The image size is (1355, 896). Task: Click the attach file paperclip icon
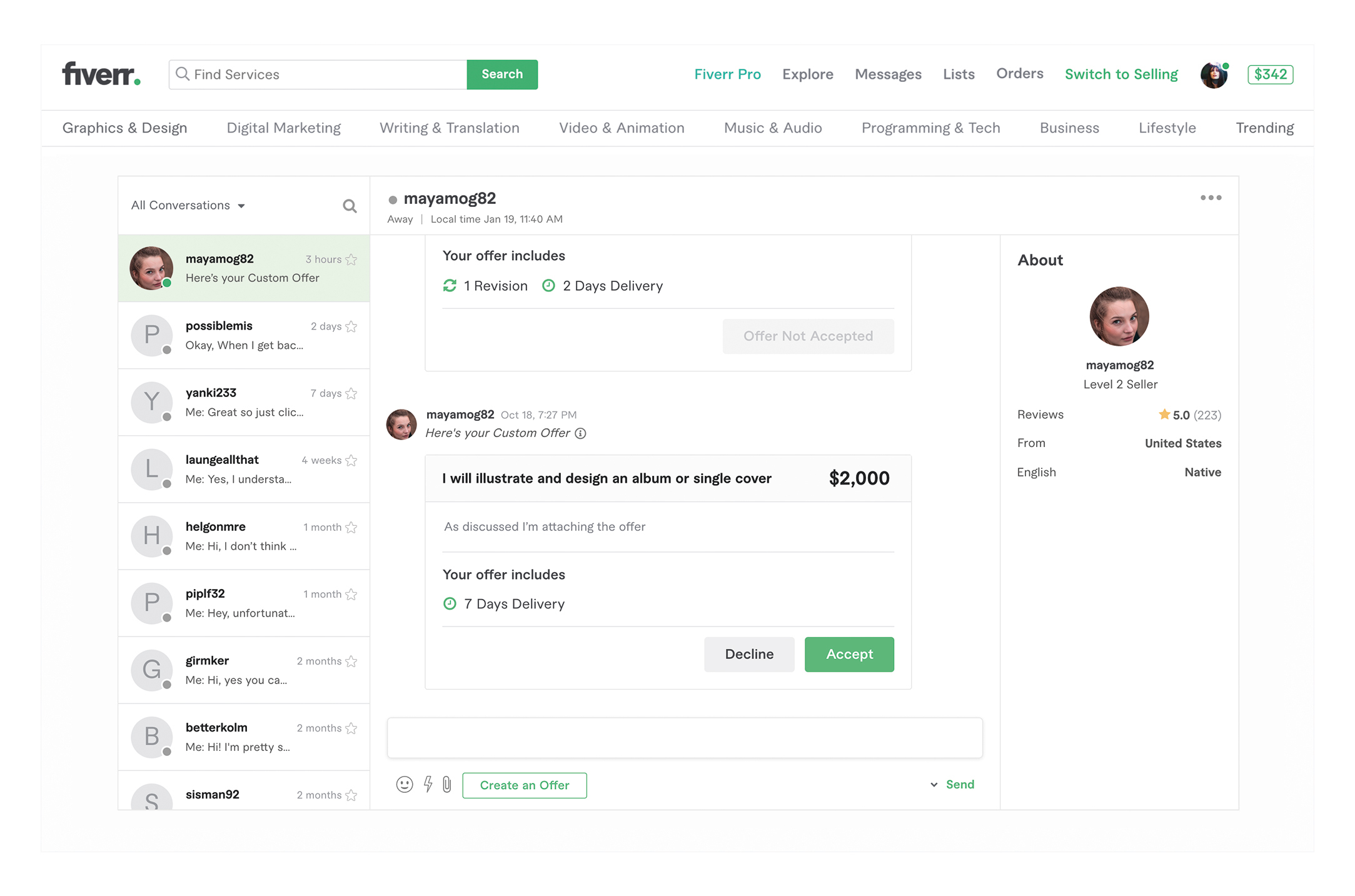(447, 785)
